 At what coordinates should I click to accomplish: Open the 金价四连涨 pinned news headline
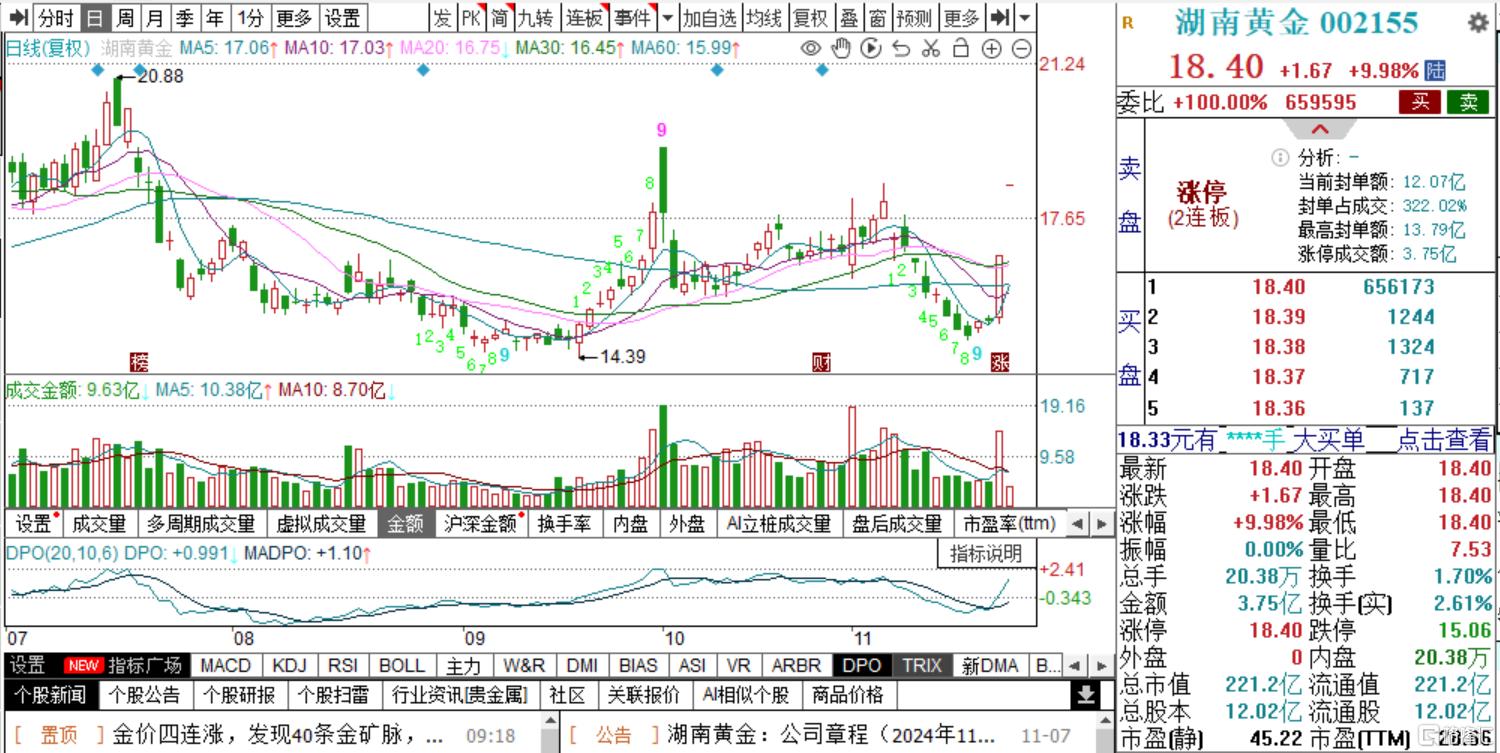pos(278,735)
